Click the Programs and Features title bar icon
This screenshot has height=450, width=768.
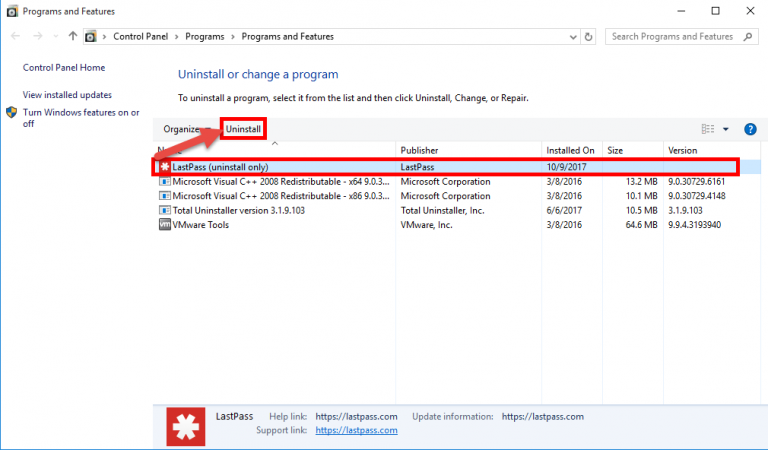tap(12, 11)
